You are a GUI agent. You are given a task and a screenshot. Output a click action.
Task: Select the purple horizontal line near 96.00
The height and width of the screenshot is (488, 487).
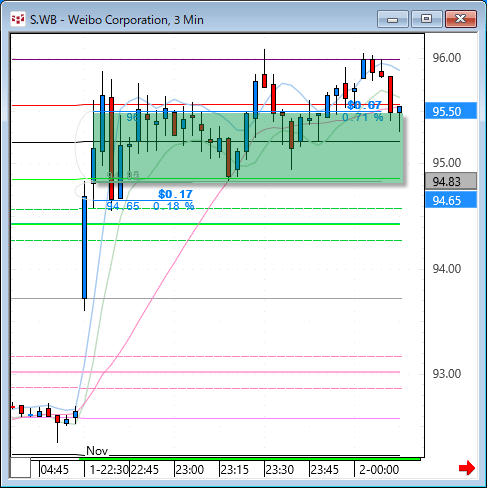tap(206, 59)
